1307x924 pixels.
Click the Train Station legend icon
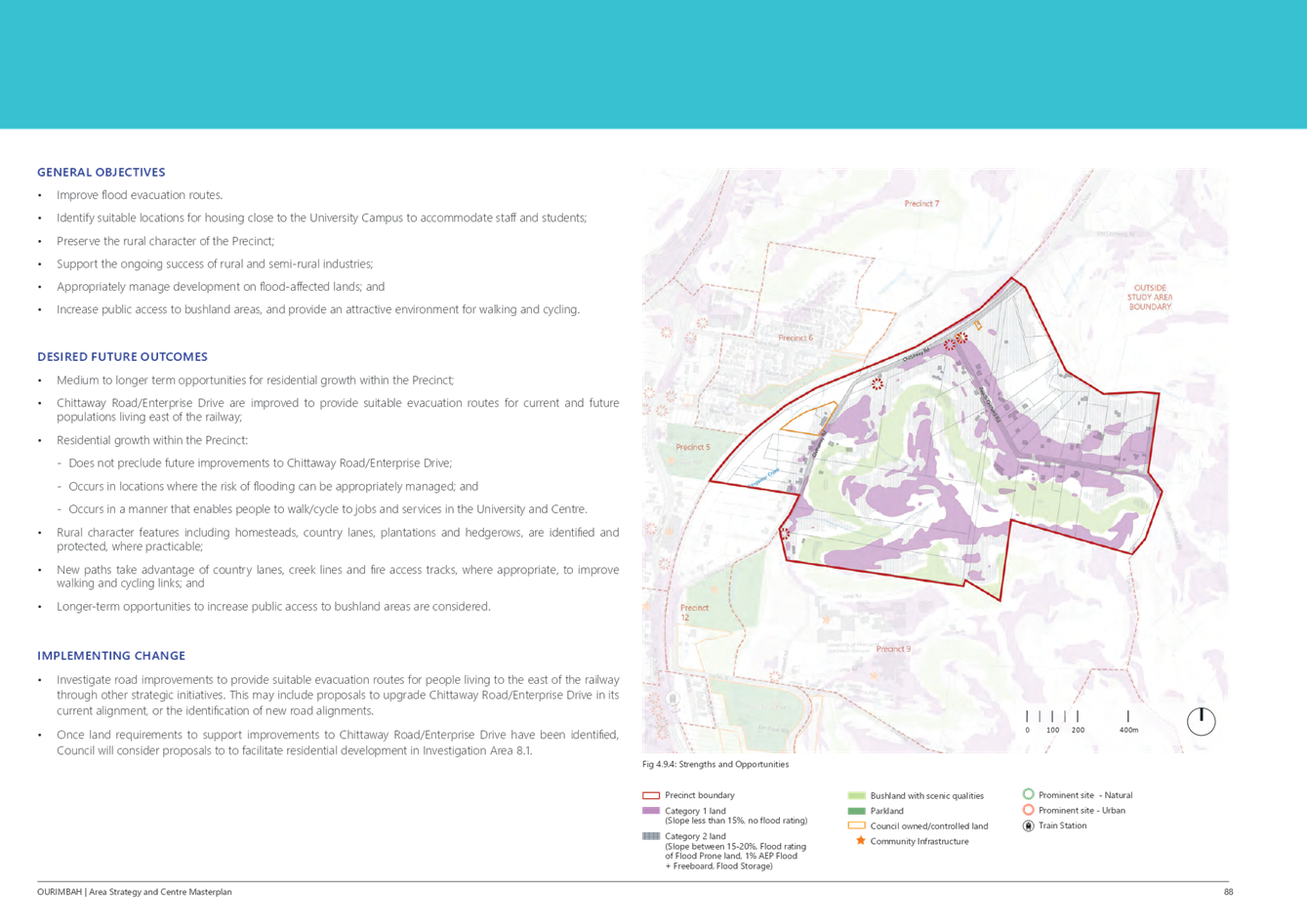pos(1028,825)
